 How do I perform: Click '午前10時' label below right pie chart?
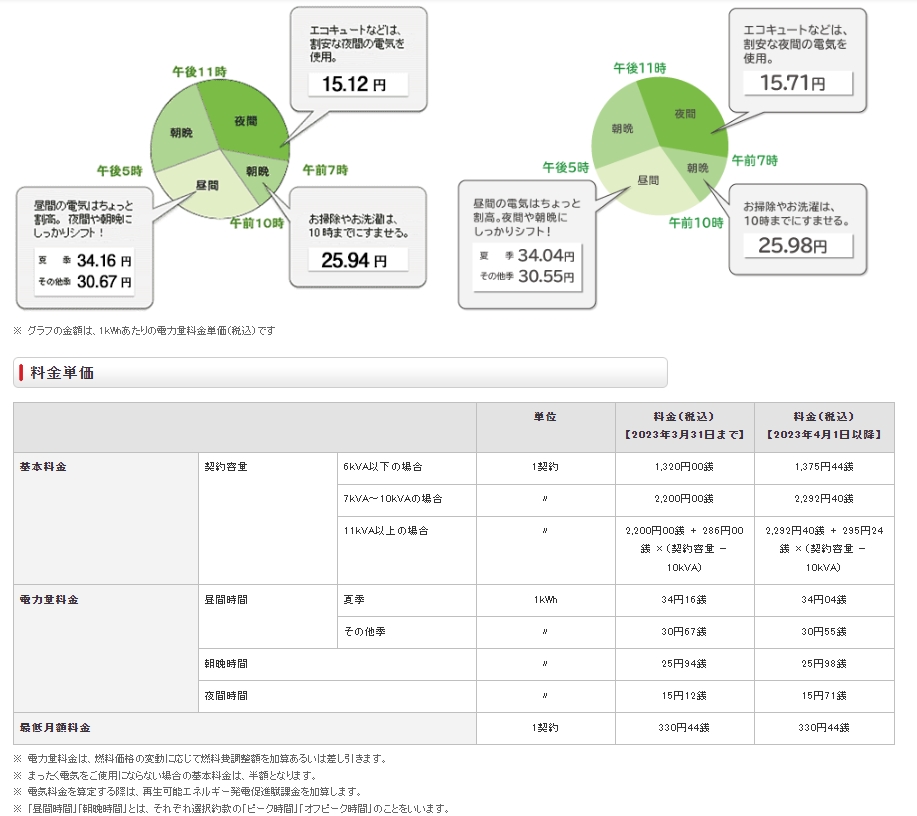(x=696, y=223)
